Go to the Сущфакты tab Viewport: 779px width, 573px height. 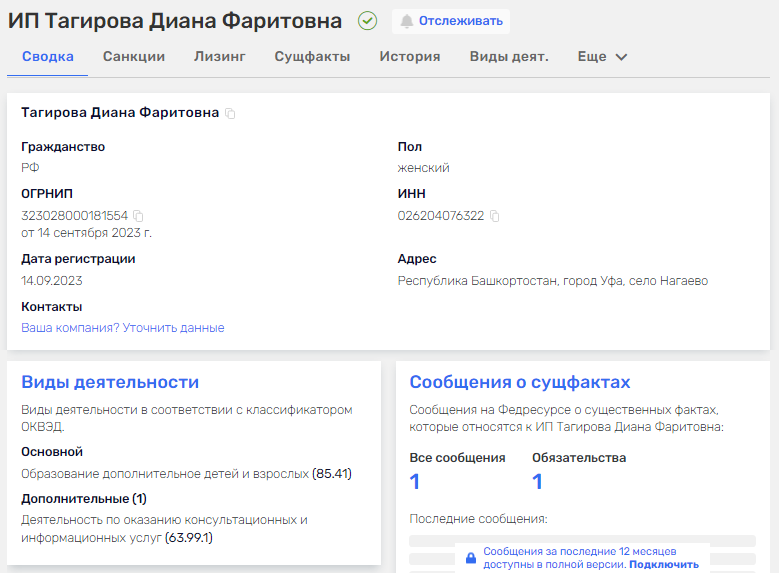tap(312, 57)
